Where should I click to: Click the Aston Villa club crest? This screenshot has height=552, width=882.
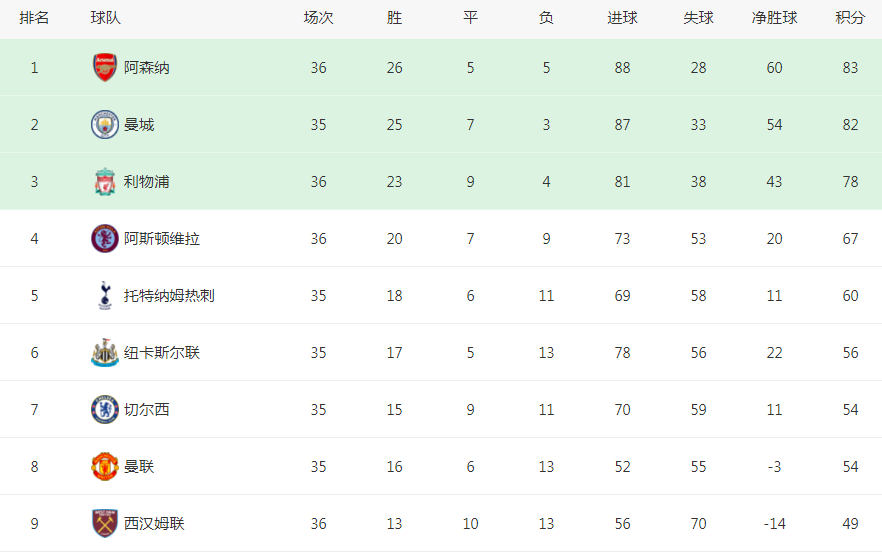(x=105, y=239)
